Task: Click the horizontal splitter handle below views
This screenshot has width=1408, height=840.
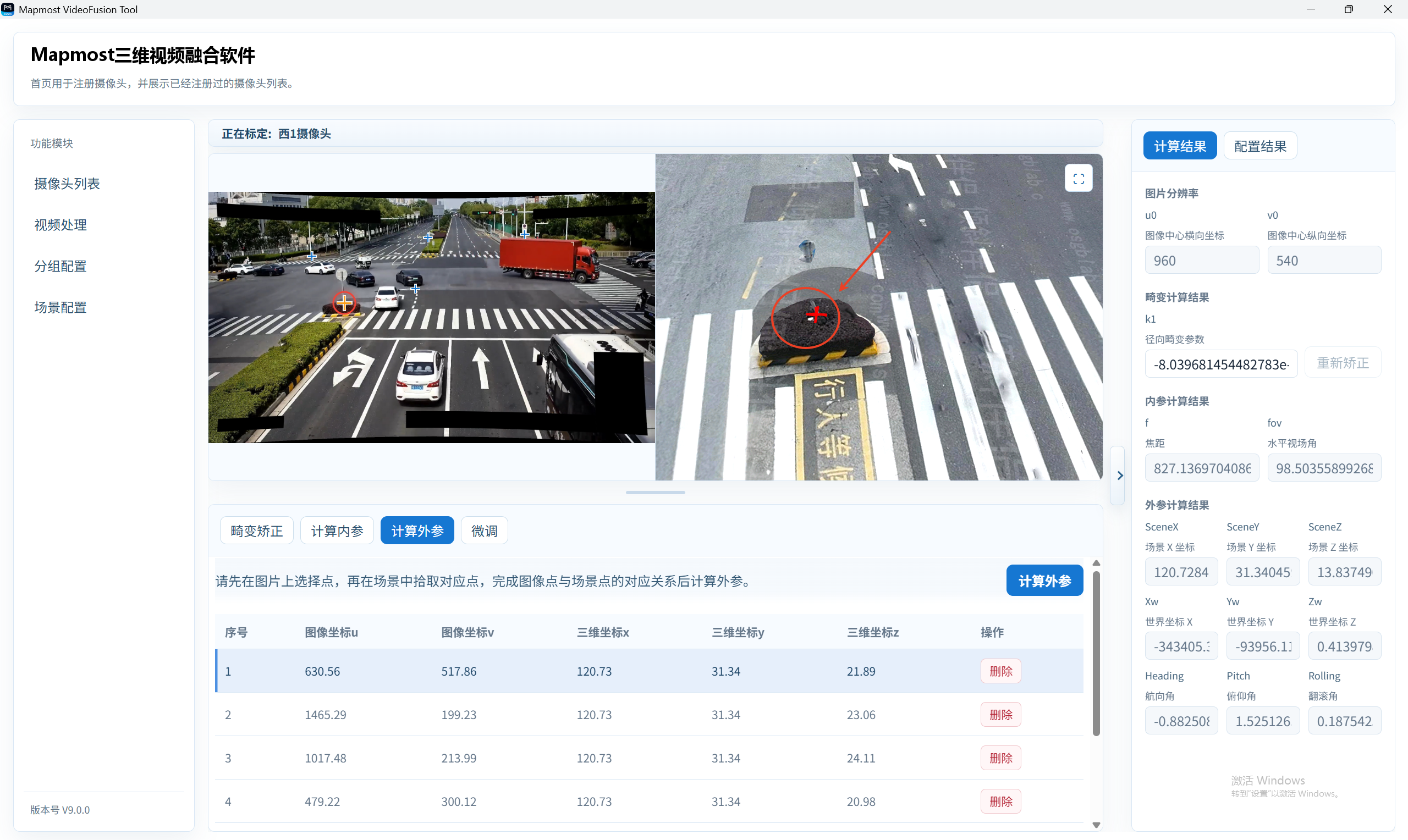Action: (655, 493)
